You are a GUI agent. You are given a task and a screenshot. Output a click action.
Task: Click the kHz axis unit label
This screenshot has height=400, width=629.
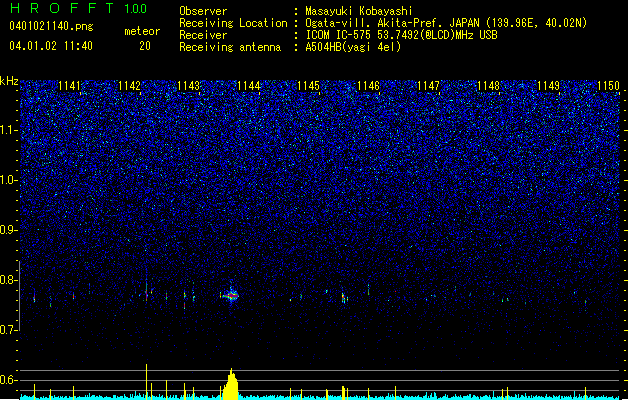pos(9,81)
